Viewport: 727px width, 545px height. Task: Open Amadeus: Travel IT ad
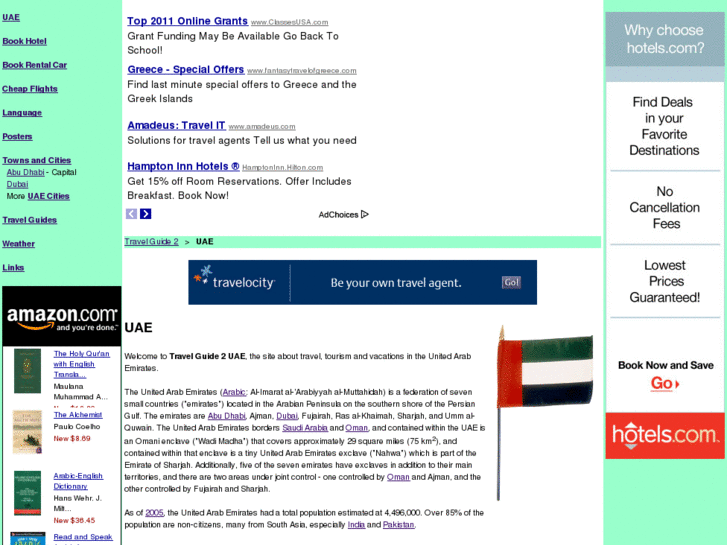pyautogui.click(x=176, y=125)
